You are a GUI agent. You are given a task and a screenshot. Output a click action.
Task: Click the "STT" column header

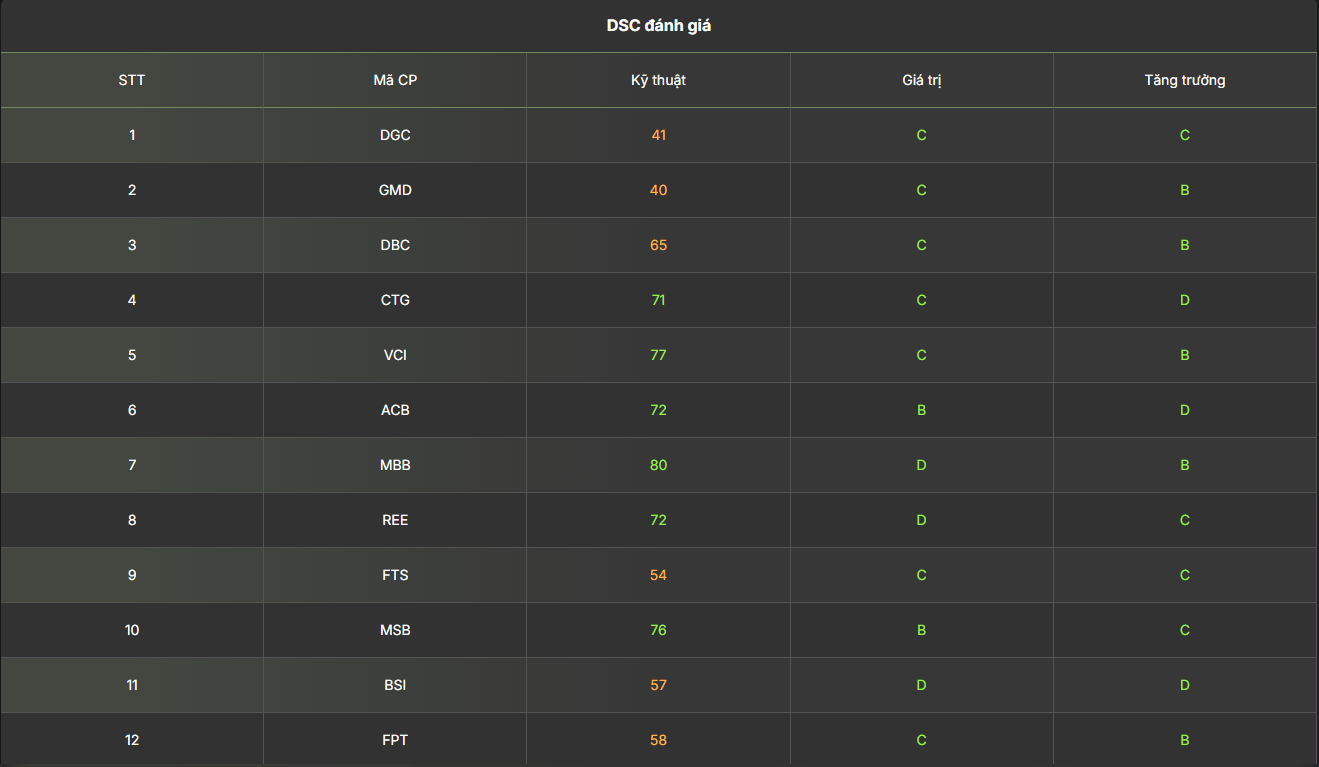tap(132, 80)
